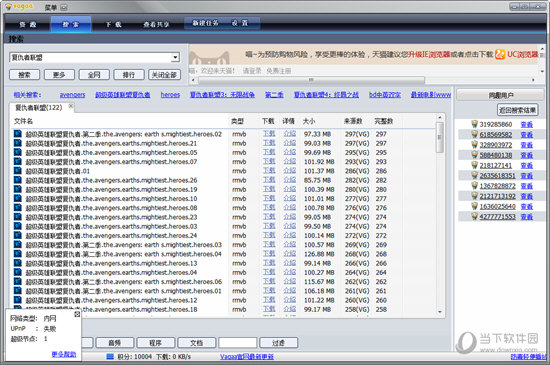Image resolution: width=550 pixels, height=365 pixels.
Task: Open related search link 第二季
Action: 274,95
